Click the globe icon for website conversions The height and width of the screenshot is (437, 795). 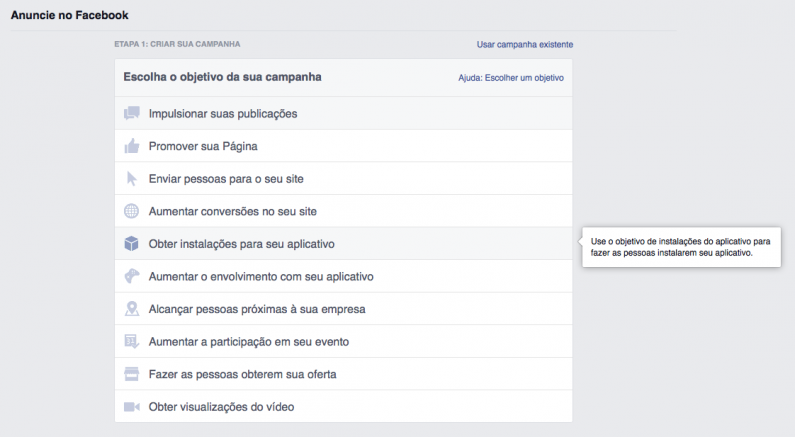point(131,211)
